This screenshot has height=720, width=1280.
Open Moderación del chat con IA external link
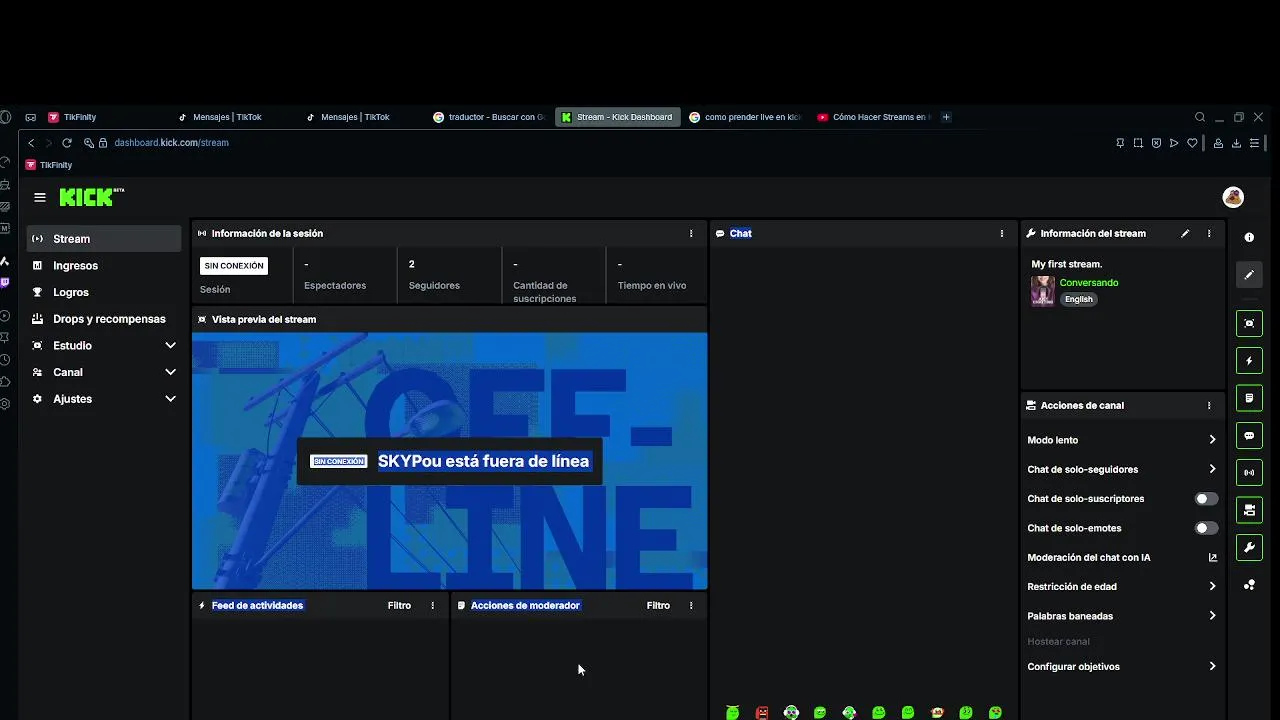click(x=1213, y=557)
